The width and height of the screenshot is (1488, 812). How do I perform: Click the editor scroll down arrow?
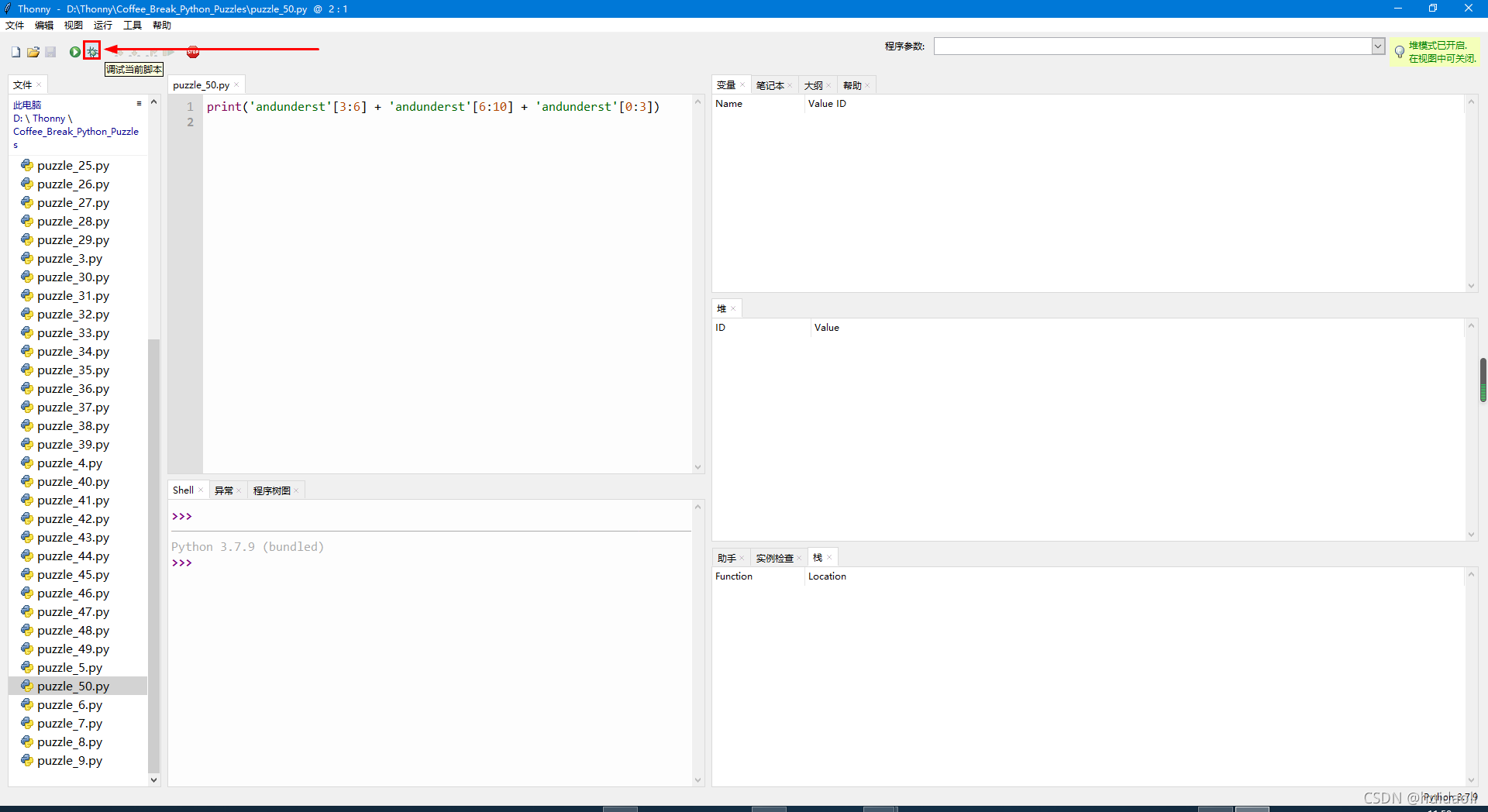(697, 467)
